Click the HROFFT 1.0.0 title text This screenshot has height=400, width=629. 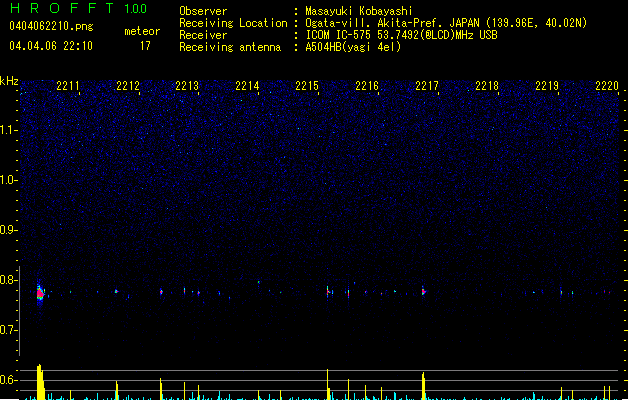coord(79,8)
